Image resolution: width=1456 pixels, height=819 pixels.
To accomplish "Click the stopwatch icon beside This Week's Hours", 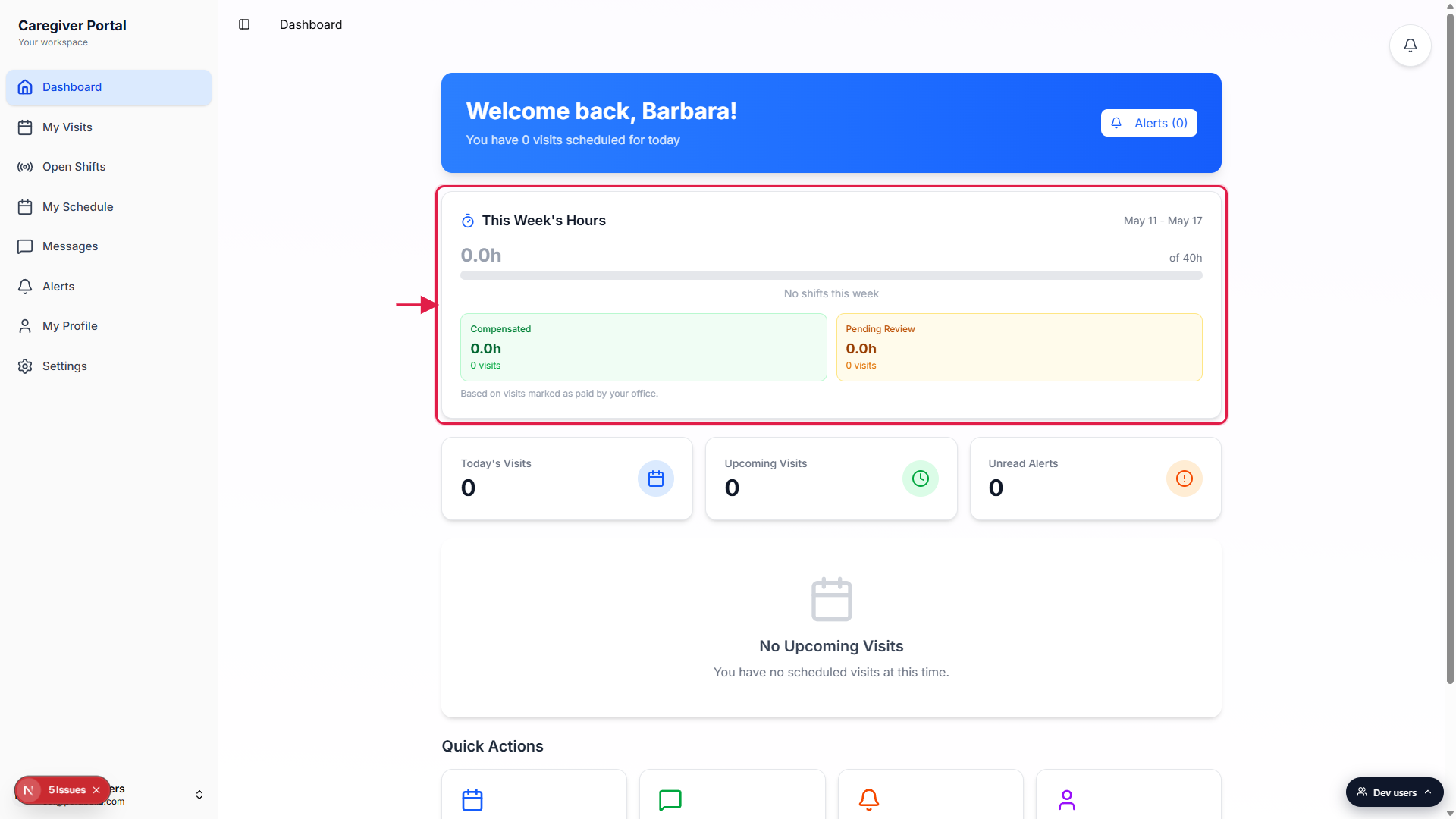I will tap(468, 221).
